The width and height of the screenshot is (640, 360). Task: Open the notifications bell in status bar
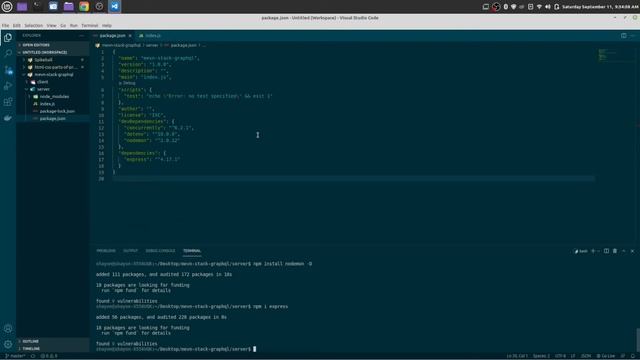pyautogui.click(x=633, y=356)
